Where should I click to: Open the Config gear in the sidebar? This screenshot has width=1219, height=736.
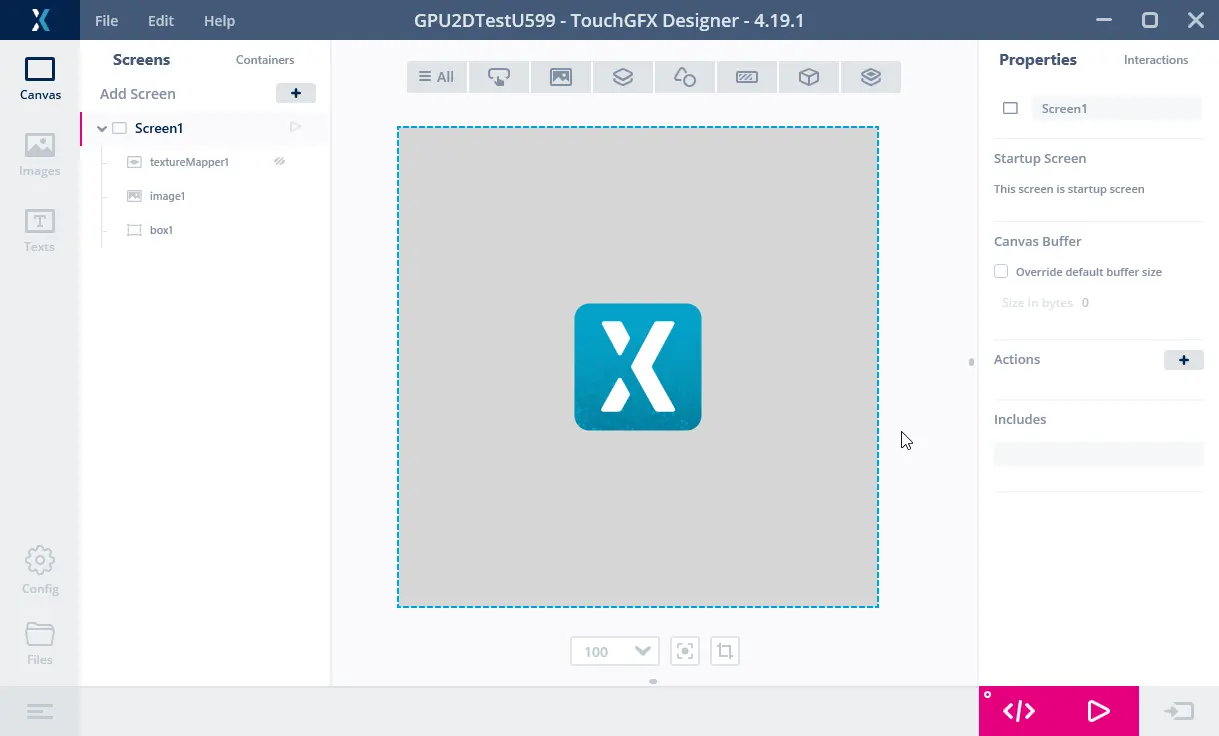40,569
